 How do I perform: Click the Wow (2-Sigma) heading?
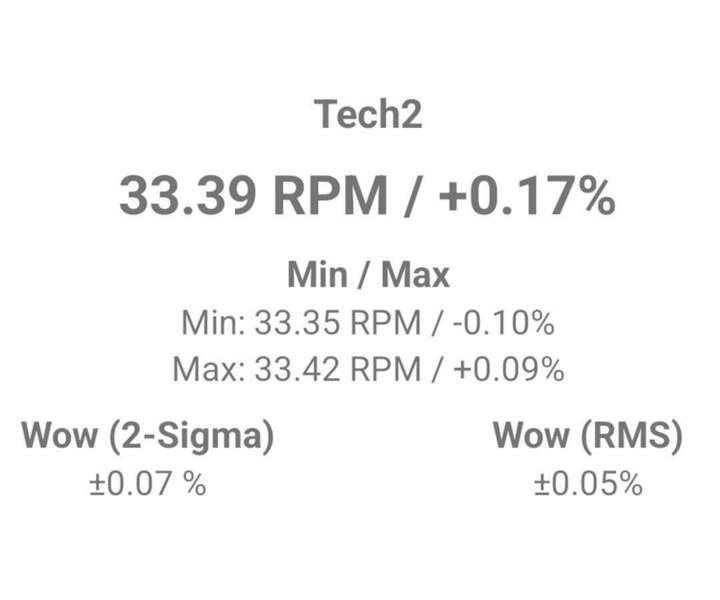coord(147,437)
